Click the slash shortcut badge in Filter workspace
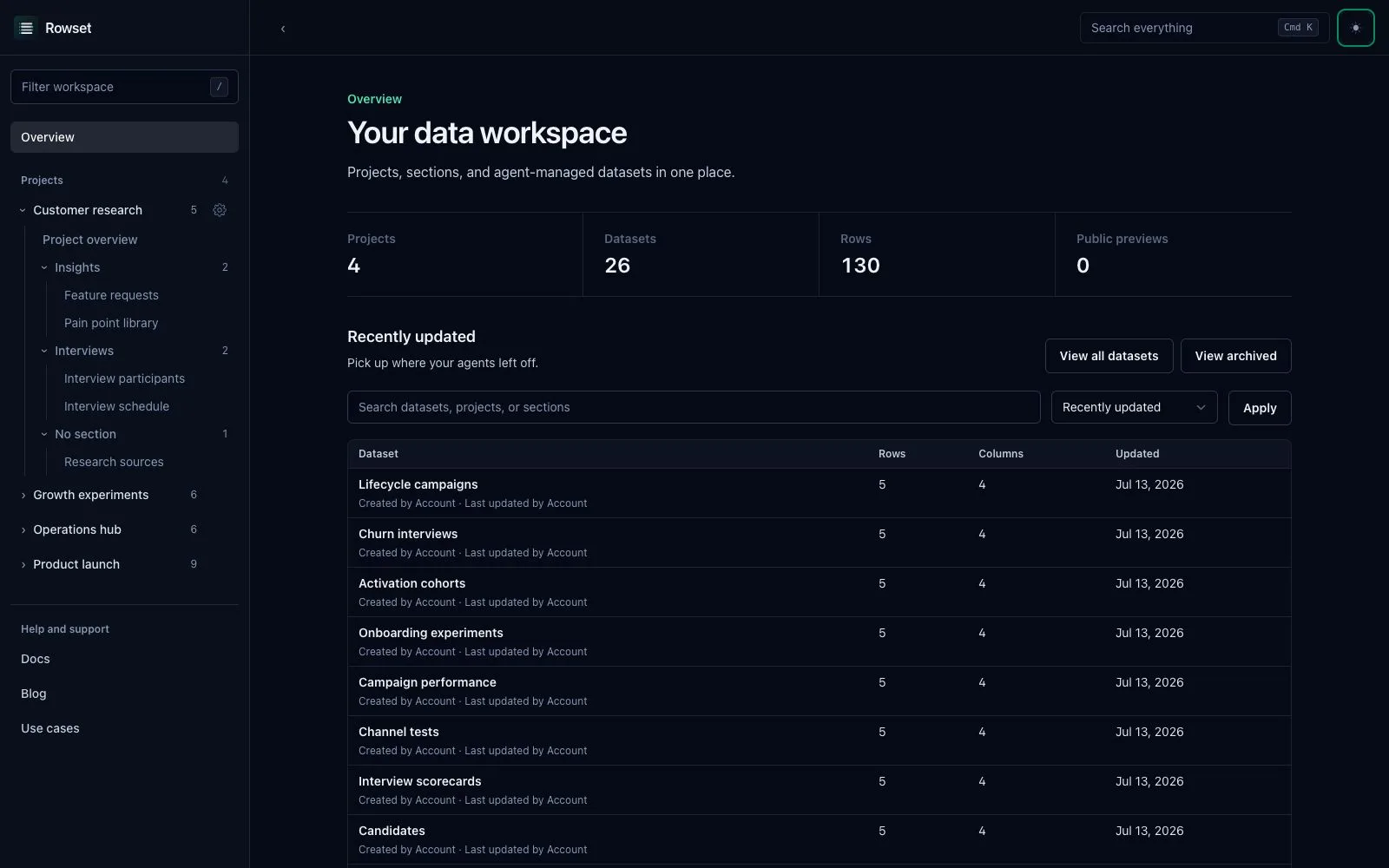 [x=219, y=87]
